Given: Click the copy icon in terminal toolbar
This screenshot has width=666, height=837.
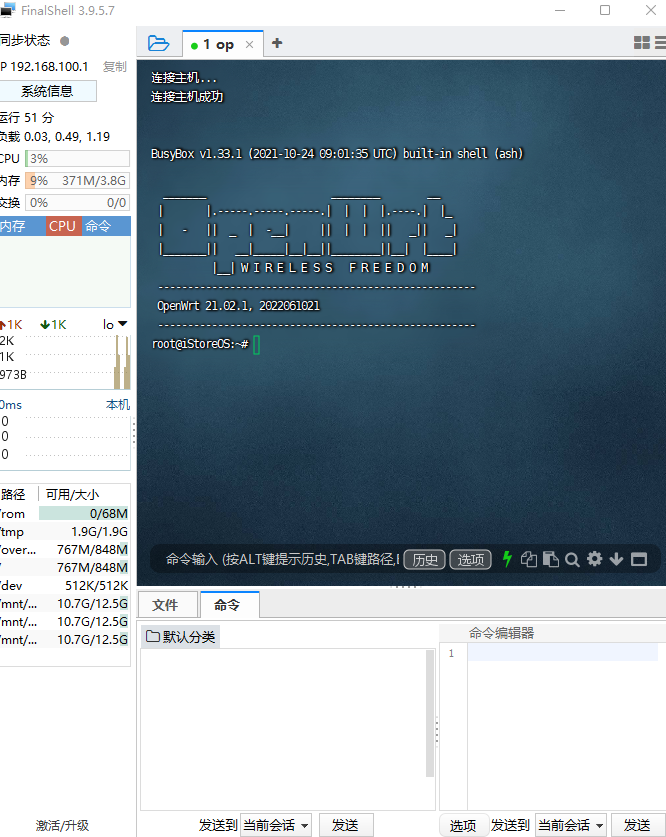Looking at the screenshot, I should click(528, 559).
